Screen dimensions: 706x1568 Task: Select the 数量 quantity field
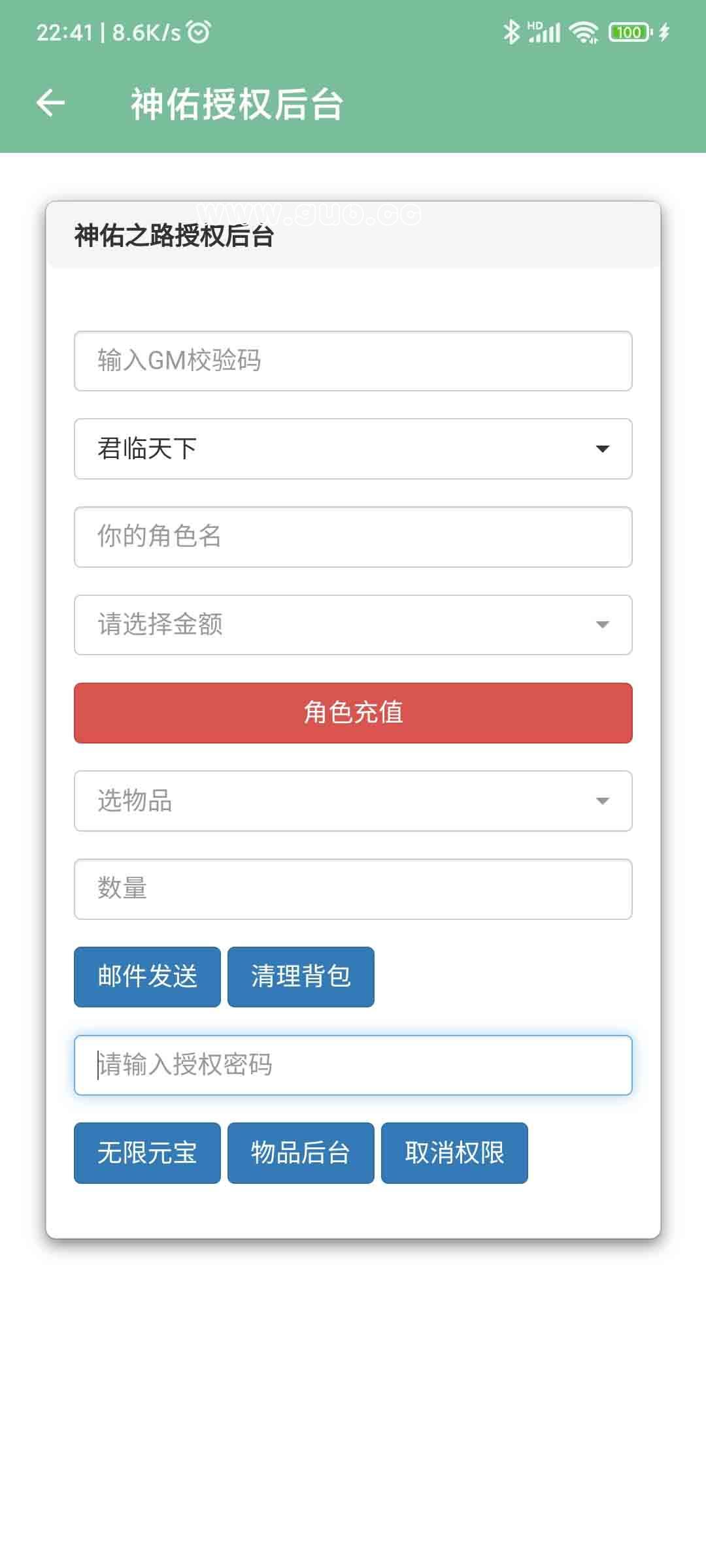(353, 889)
